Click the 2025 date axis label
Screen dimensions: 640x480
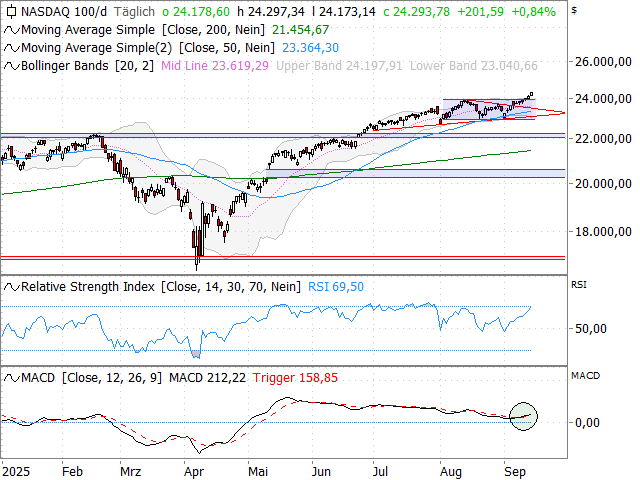click(x=16, y=471)
